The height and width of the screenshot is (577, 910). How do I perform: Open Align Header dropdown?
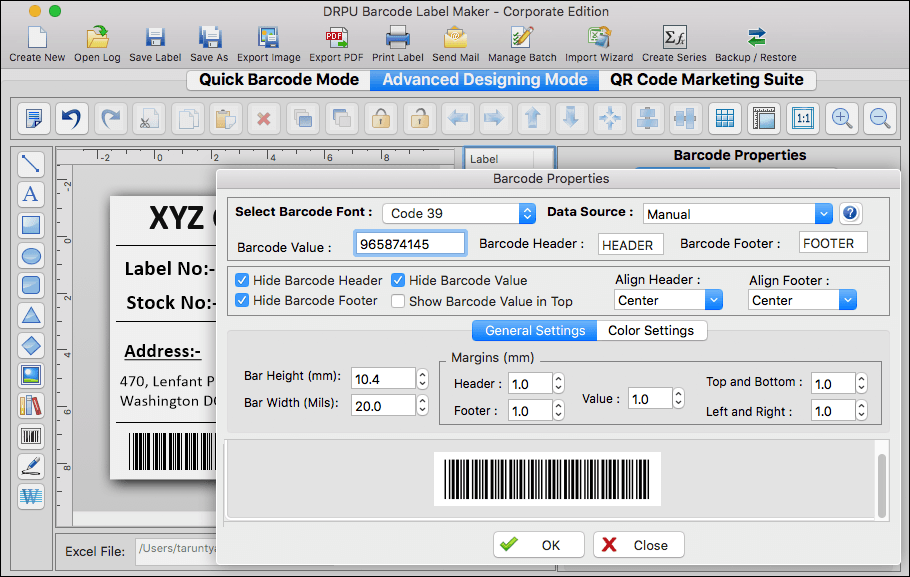(668, 300)
